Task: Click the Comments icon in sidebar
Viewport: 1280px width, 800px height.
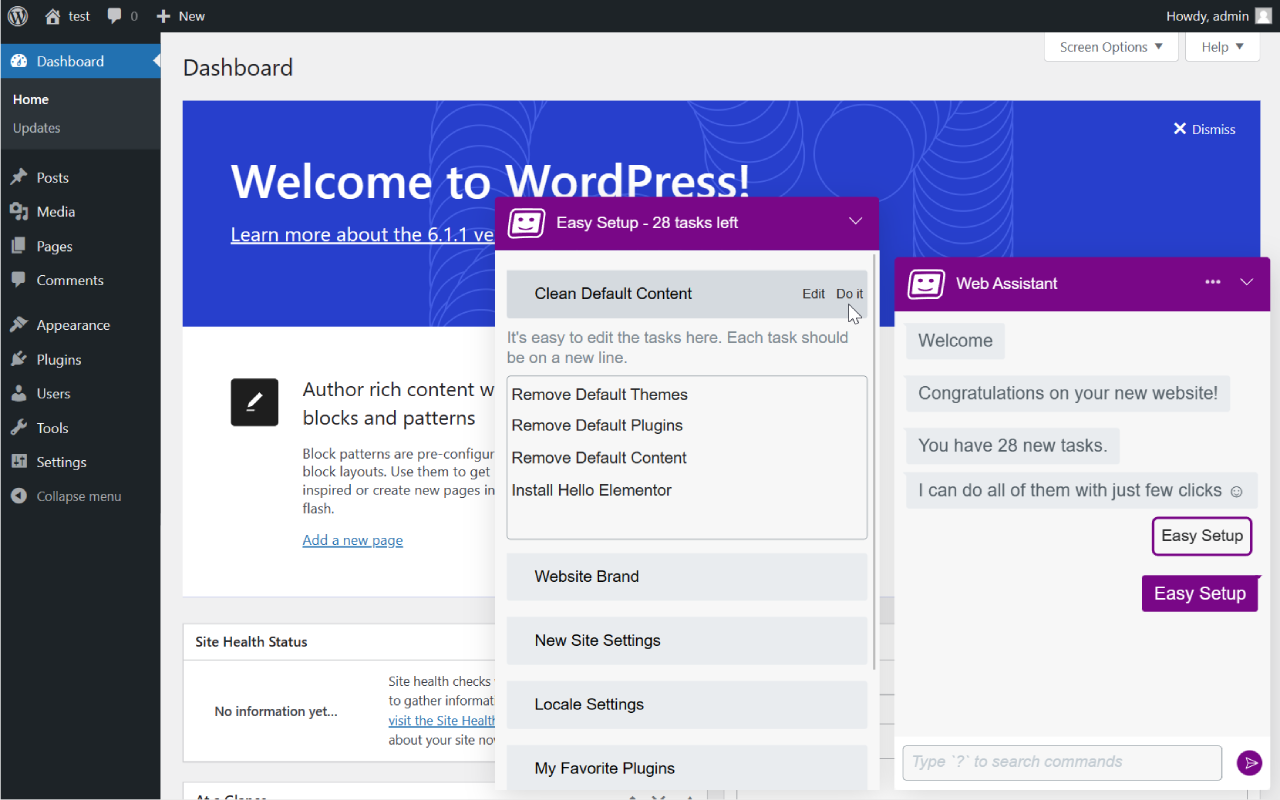Action: coord(19,280)
